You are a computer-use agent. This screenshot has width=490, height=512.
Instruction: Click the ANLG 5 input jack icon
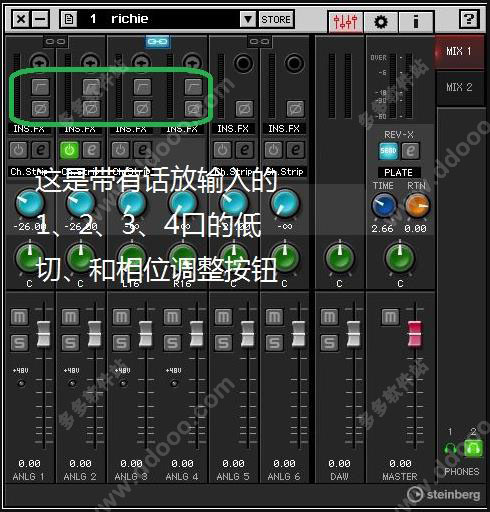pyautogui.click(x=243, y=63)
